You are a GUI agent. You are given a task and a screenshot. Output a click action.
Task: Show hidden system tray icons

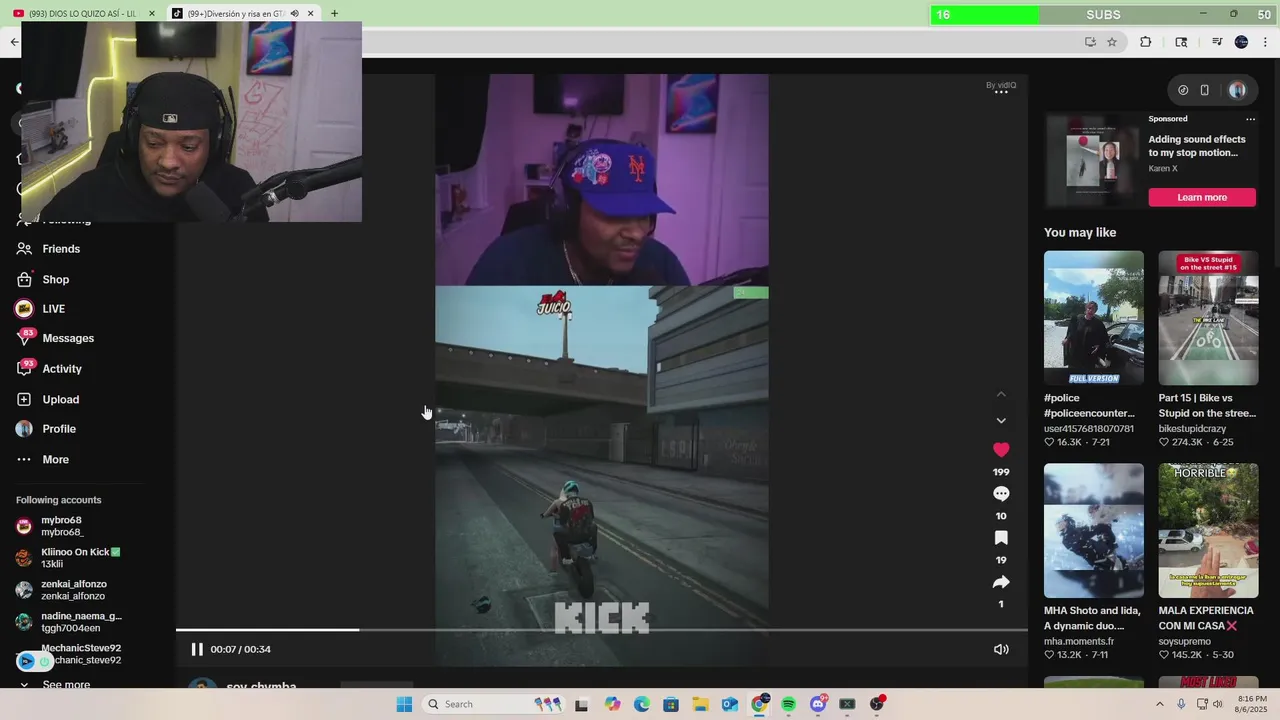coord(1160,704)
